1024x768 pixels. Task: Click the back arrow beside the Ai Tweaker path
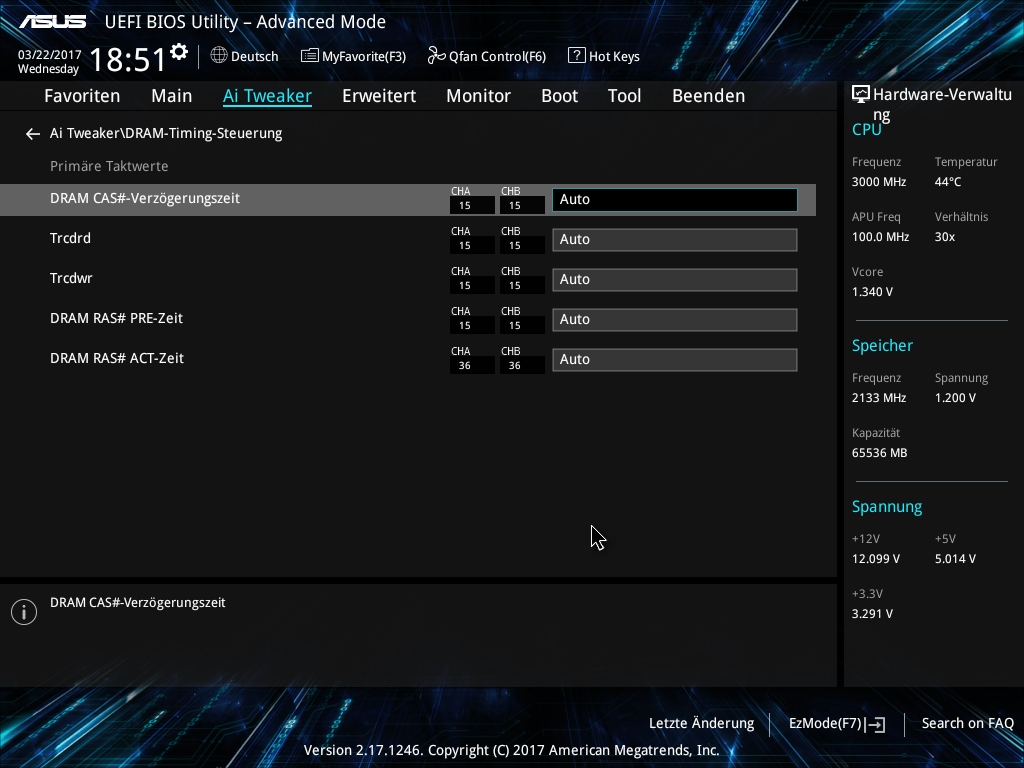point(33,134)
